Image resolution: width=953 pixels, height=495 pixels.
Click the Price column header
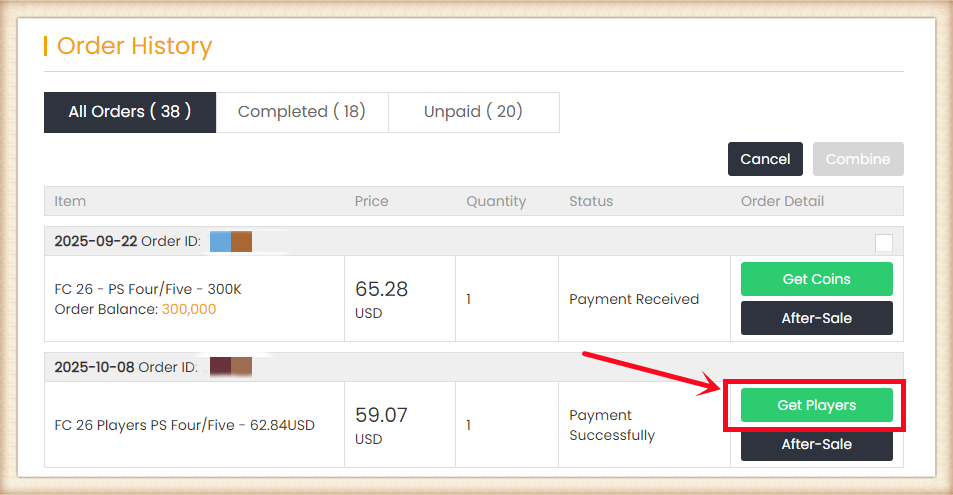371,201
